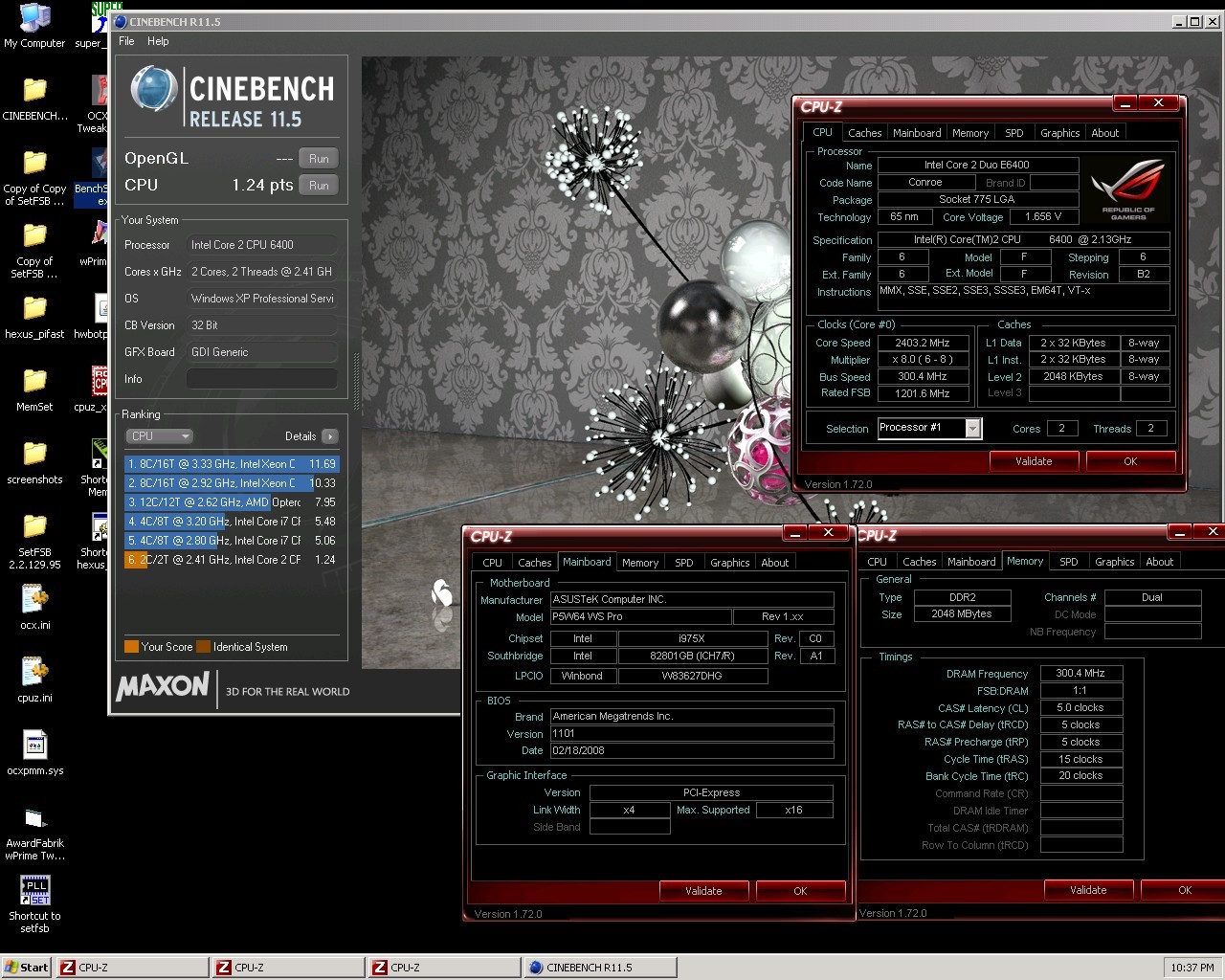Click the DRAM Frequency 300.4 MHz value
Viewport: 1225px width, 980px height.
click(x=1081, y=674)
